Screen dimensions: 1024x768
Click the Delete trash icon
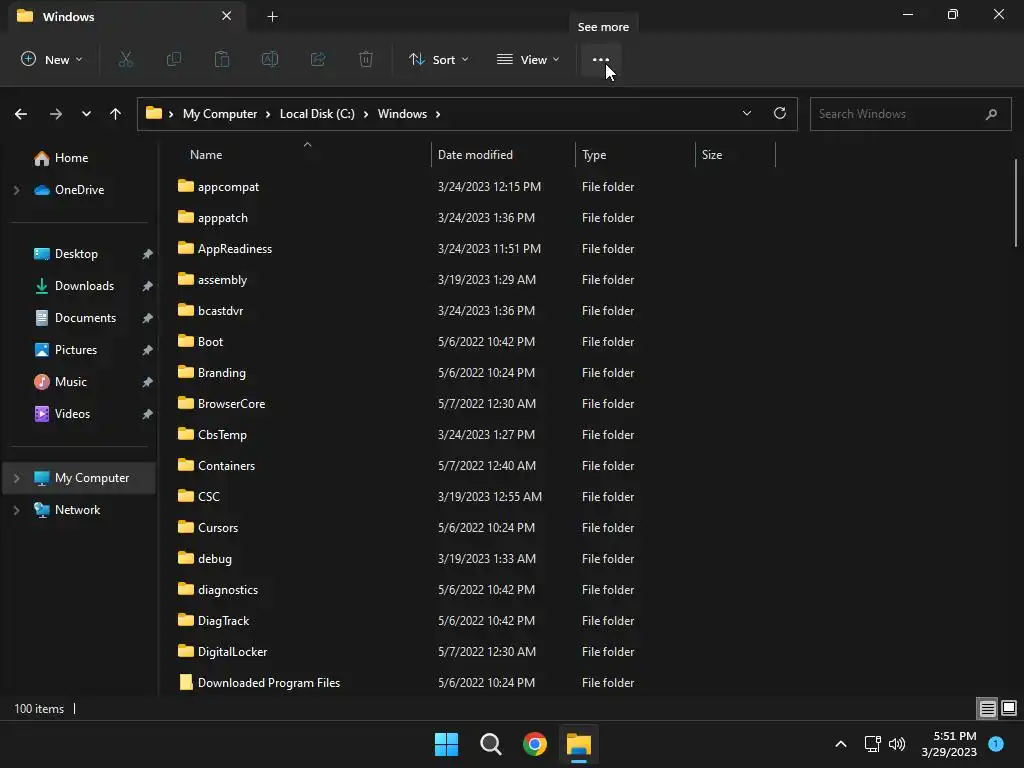366,59
